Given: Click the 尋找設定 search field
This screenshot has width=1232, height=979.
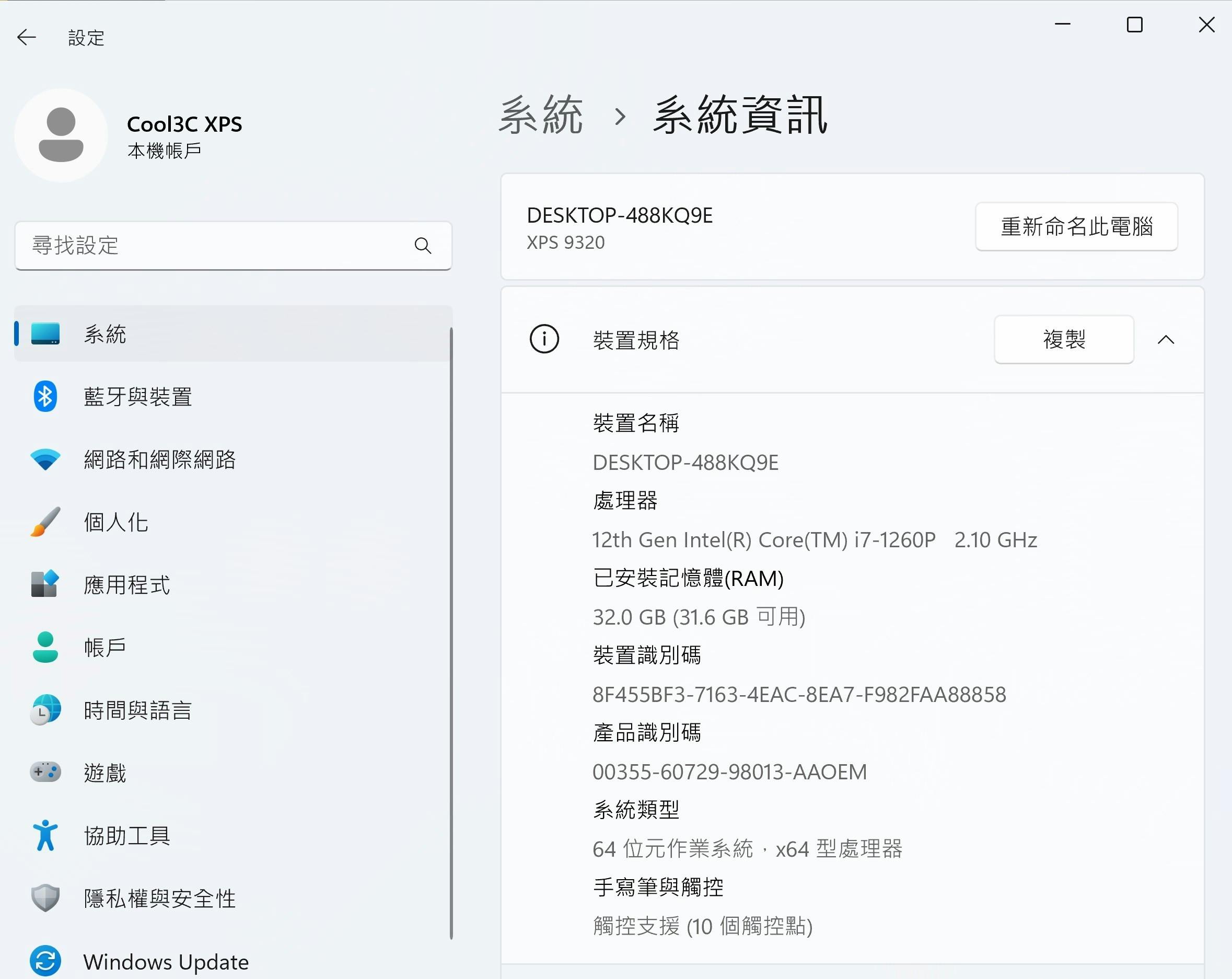Looking at the screenshot, I should pyautogui.click(x=217, y=246).
